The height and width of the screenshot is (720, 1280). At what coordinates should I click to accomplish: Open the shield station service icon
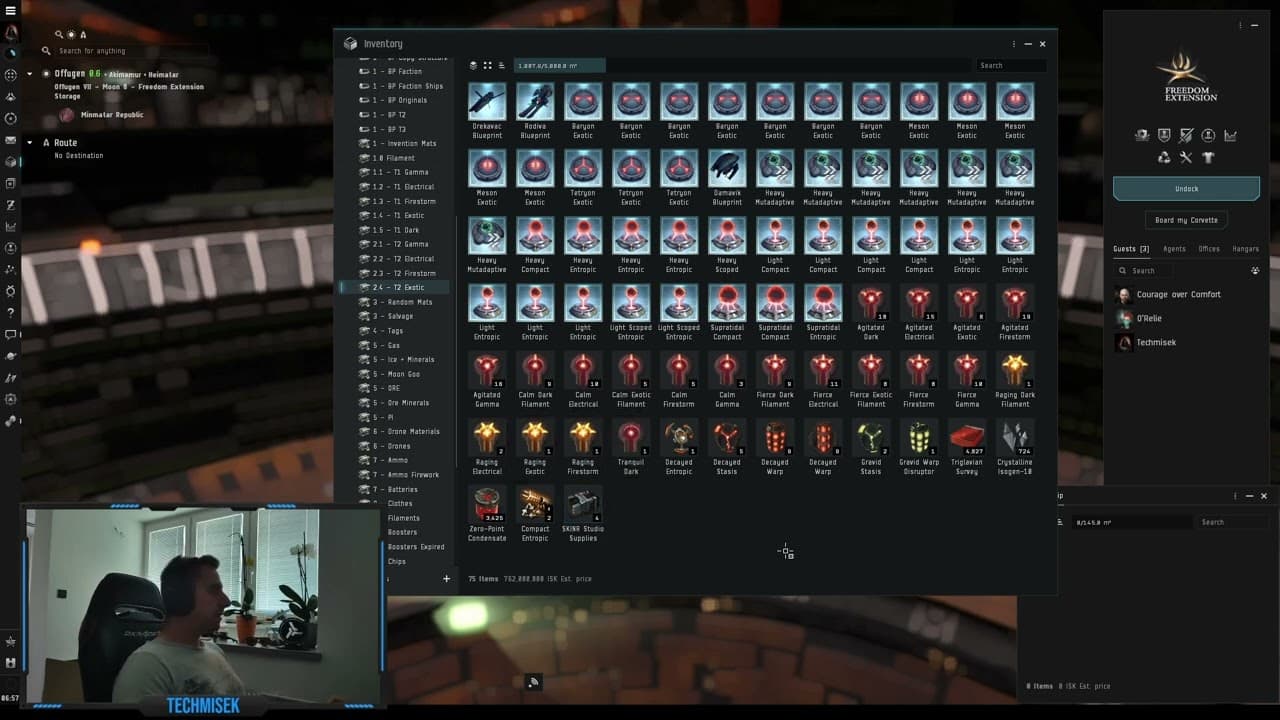1164,135
